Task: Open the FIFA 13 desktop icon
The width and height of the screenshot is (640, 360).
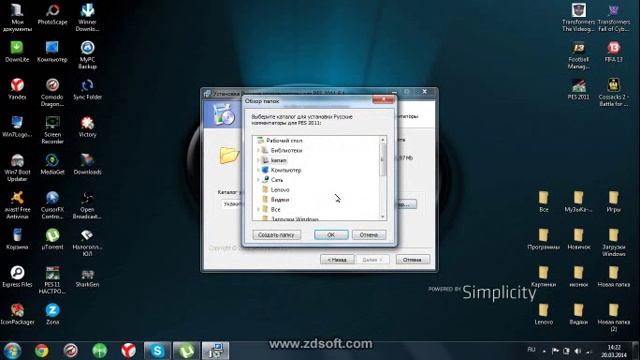Action: 613,51
